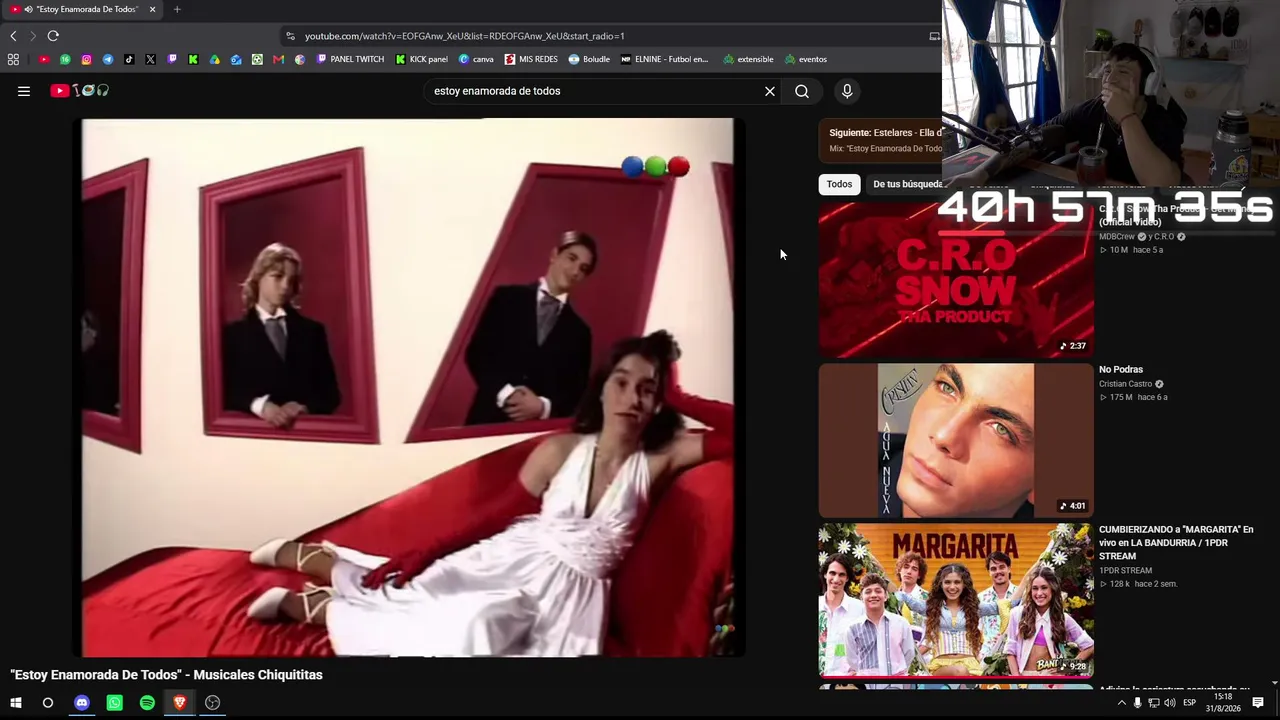The image size is (1280, 720).
Task: Mute the tab using its speaker icon
Action: pos(28,9)
